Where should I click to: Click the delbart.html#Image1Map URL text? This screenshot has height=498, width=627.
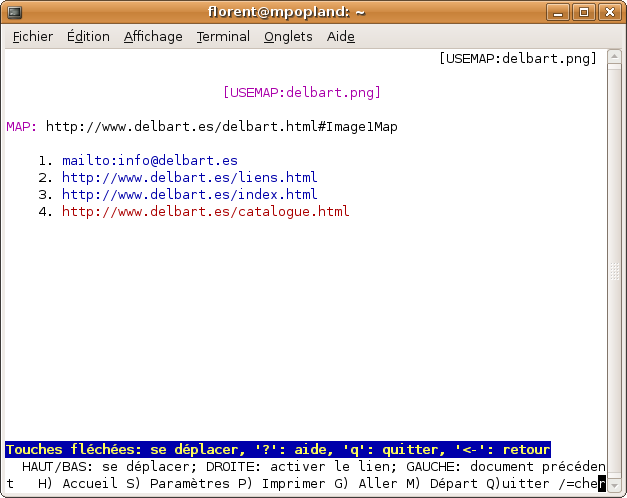222,127
